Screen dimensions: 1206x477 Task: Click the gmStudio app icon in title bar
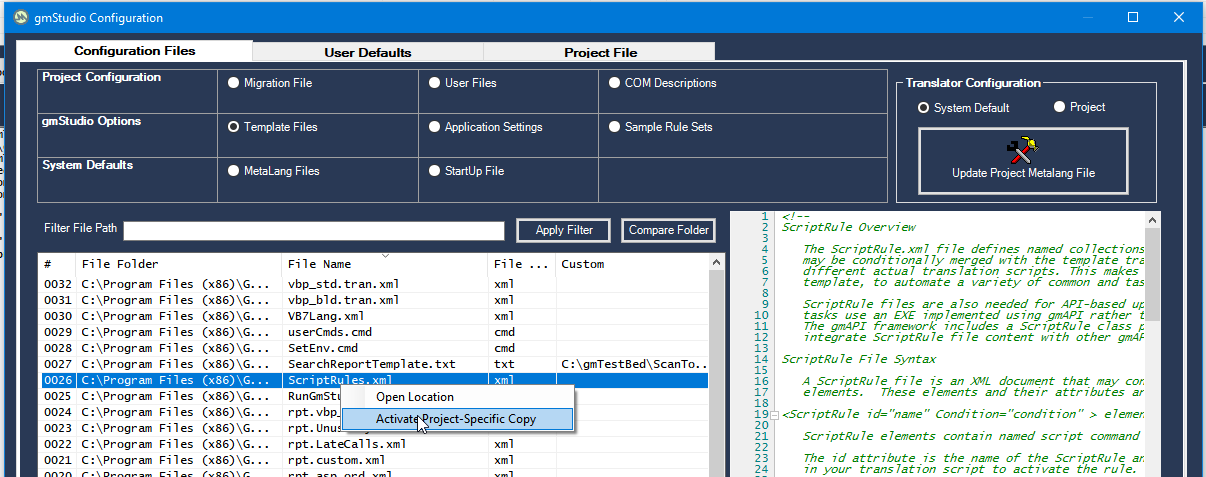[19, 17]
